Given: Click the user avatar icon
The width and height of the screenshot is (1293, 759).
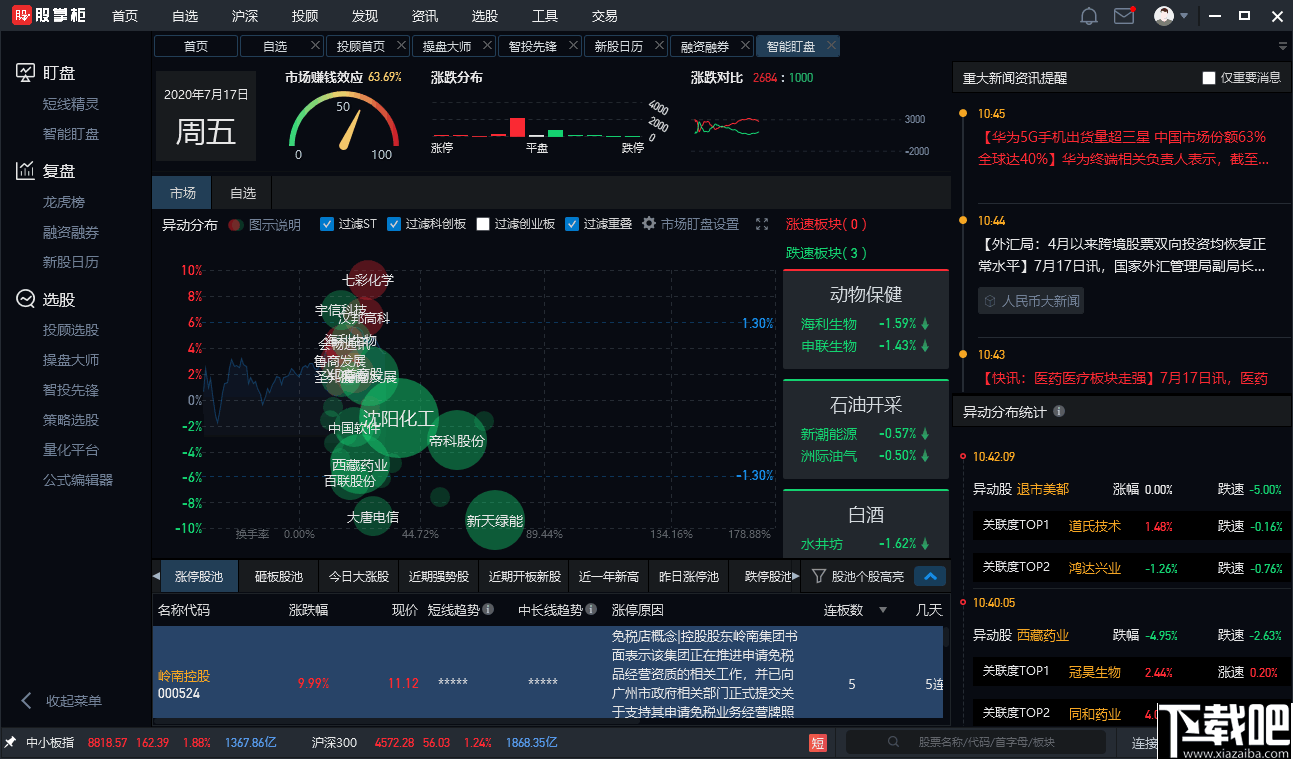Looking at the screenshot, I should pyautogui.click(x=1164, y=16).
